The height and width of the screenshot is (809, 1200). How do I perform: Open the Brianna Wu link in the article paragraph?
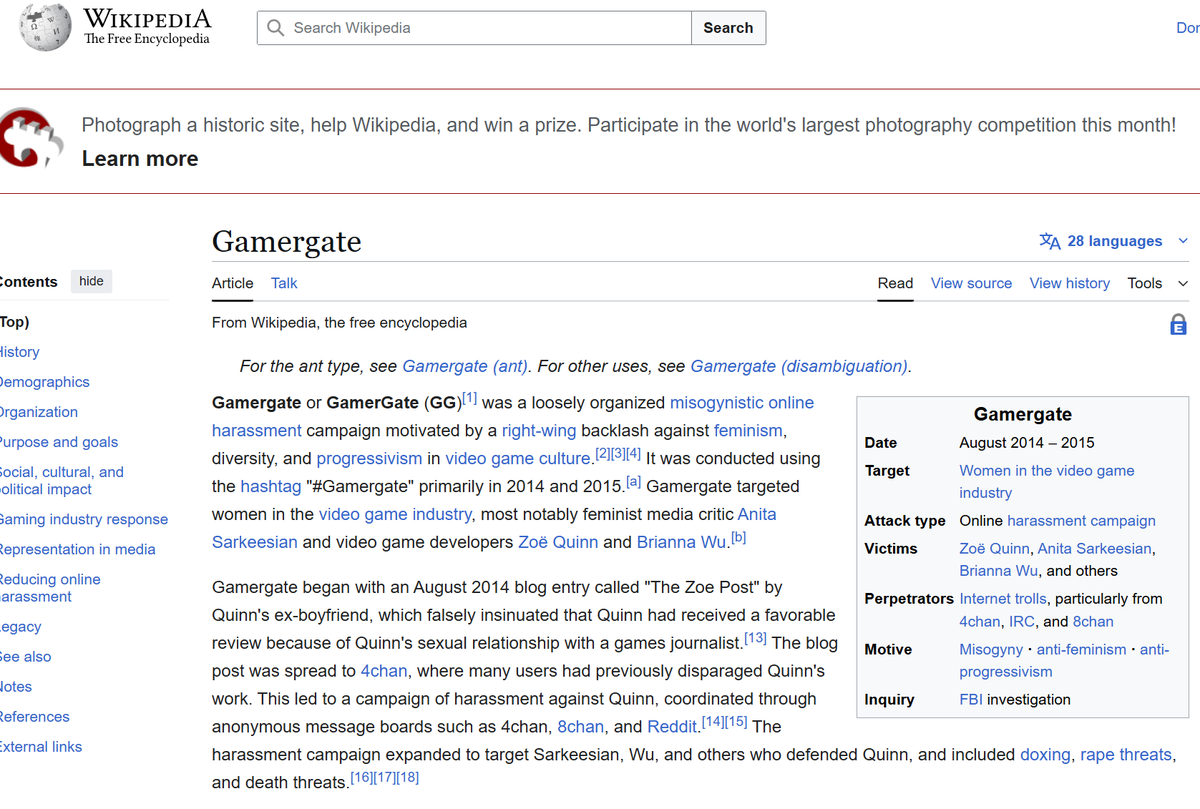(681, 542)
